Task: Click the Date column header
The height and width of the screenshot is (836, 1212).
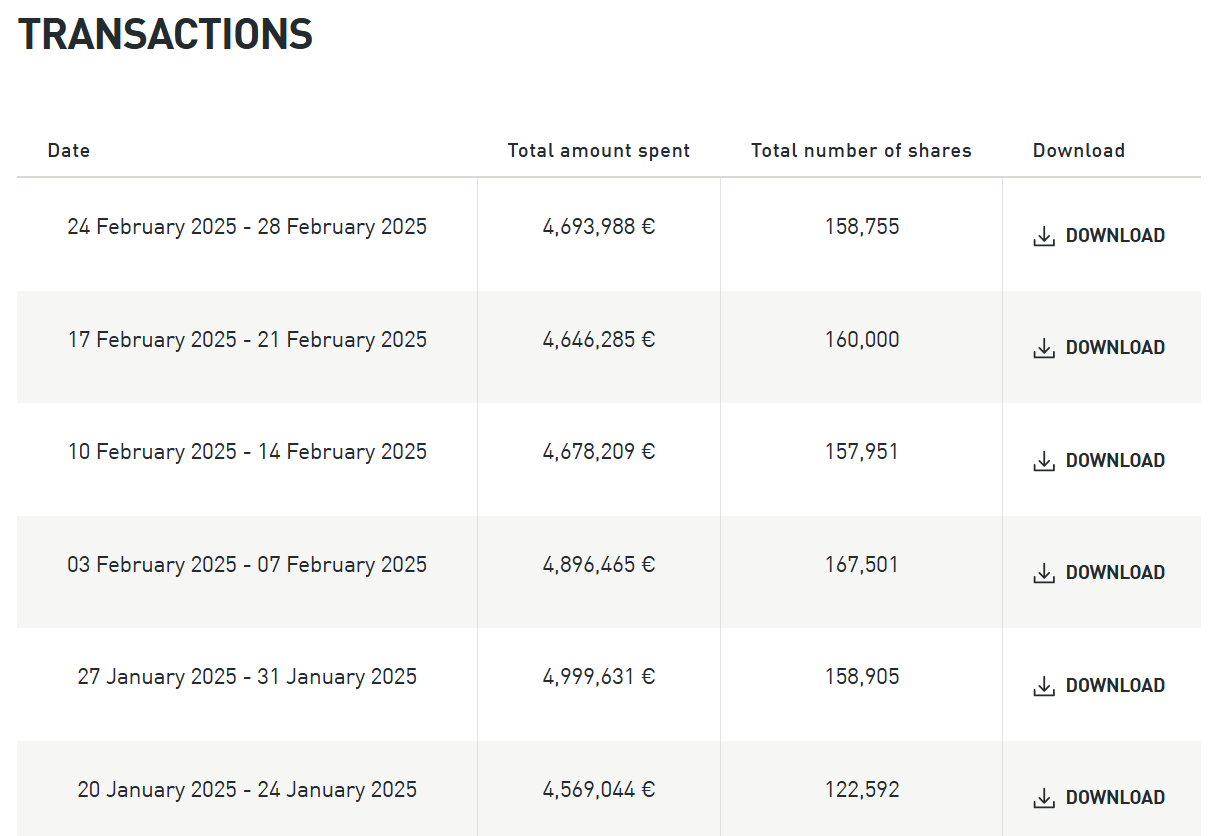Action: click(69, 151)
